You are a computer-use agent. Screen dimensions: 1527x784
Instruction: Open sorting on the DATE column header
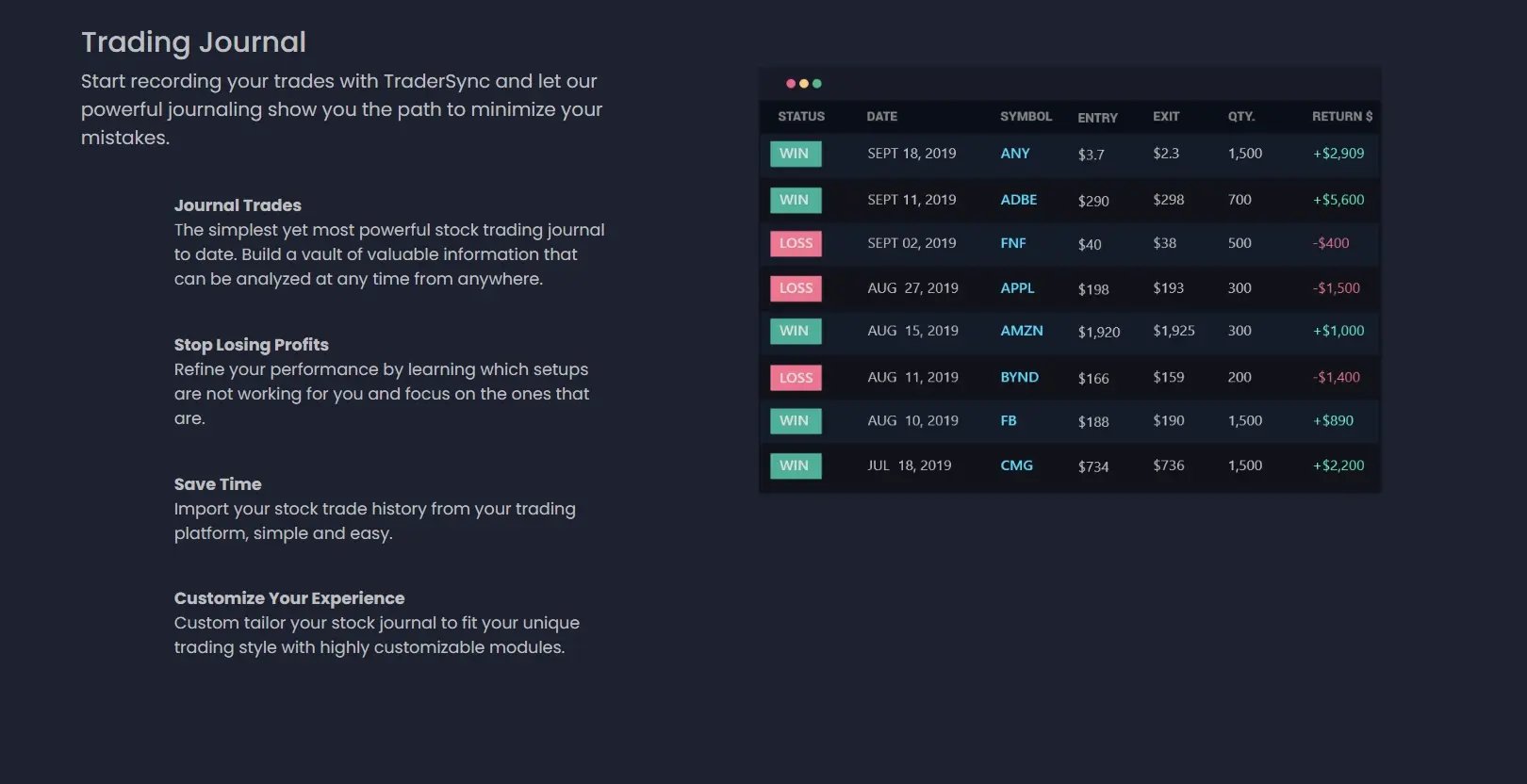881,116
